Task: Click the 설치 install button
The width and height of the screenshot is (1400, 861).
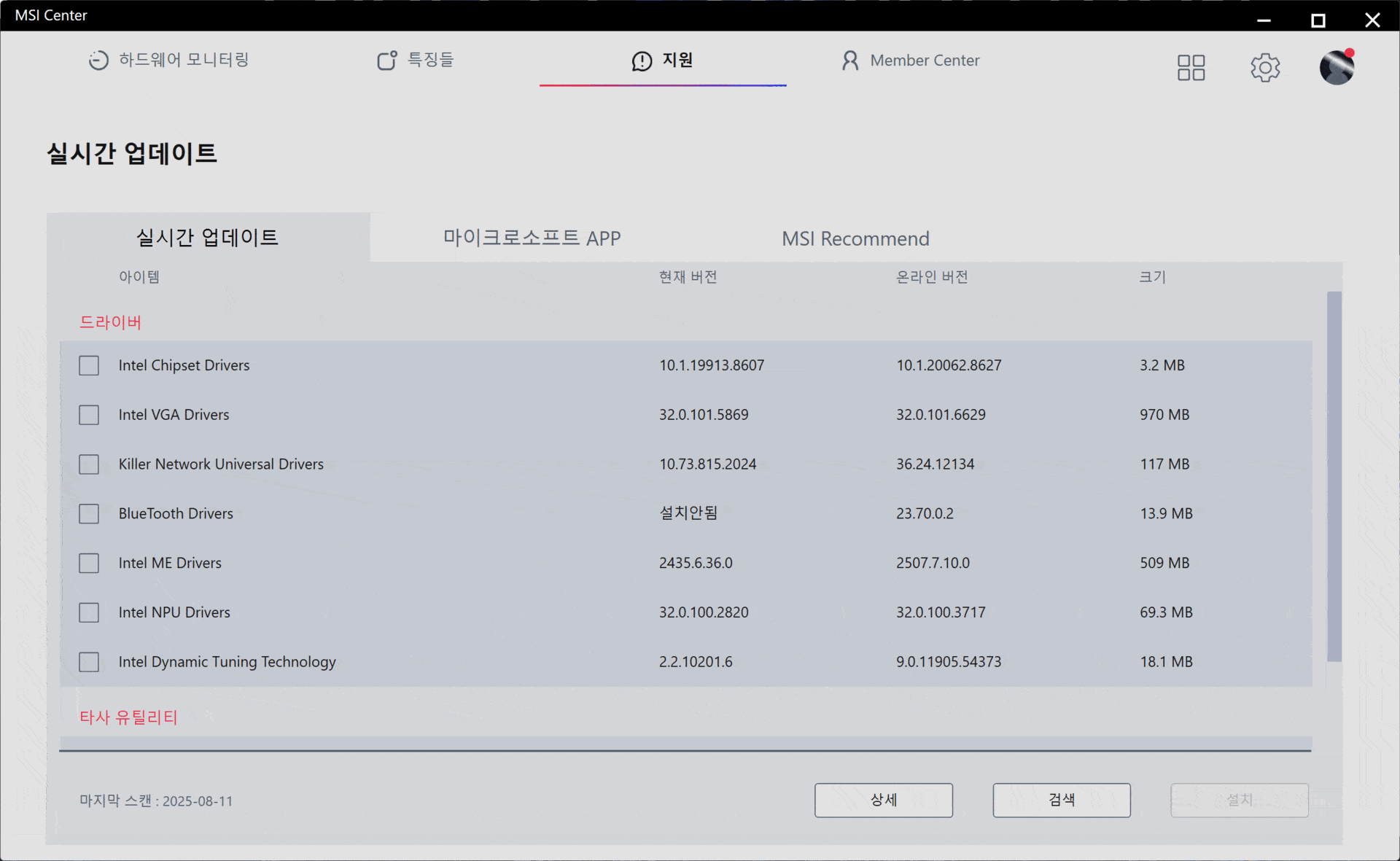Action: (1240, 800)
